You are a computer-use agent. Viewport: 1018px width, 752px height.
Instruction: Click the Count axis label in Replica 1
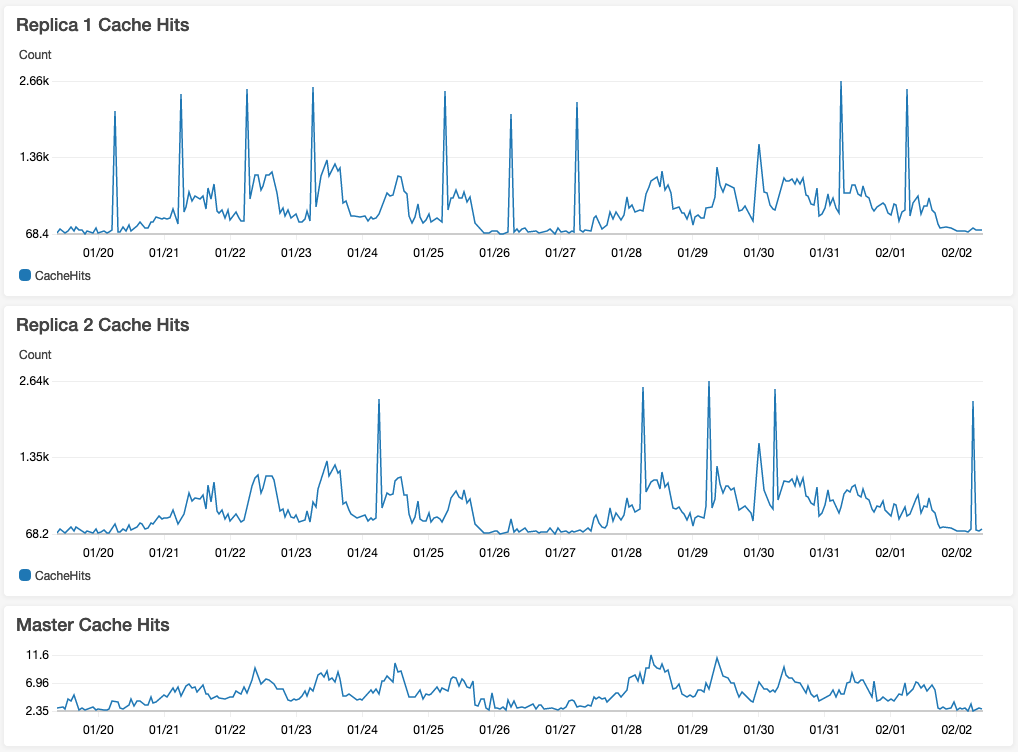(35, 55)
